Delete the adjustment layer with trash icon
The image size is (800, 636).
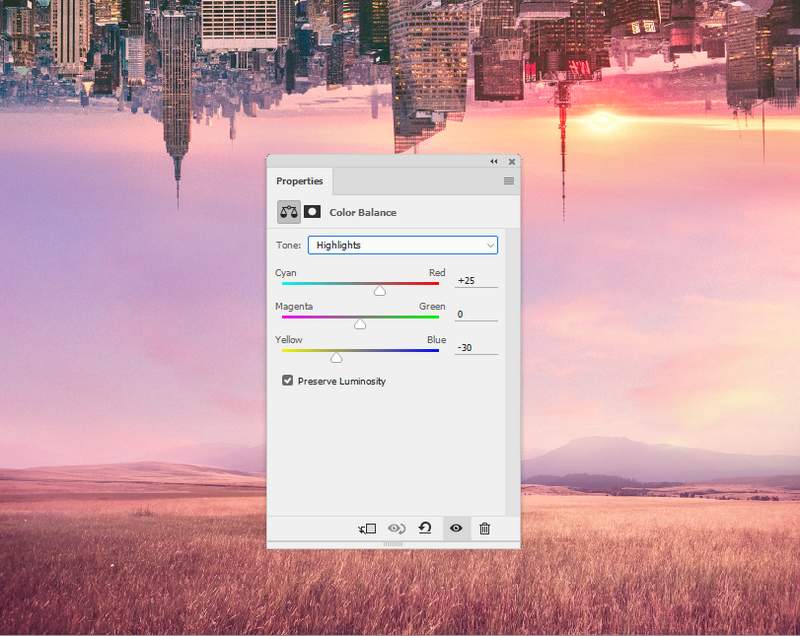[484, 528]
